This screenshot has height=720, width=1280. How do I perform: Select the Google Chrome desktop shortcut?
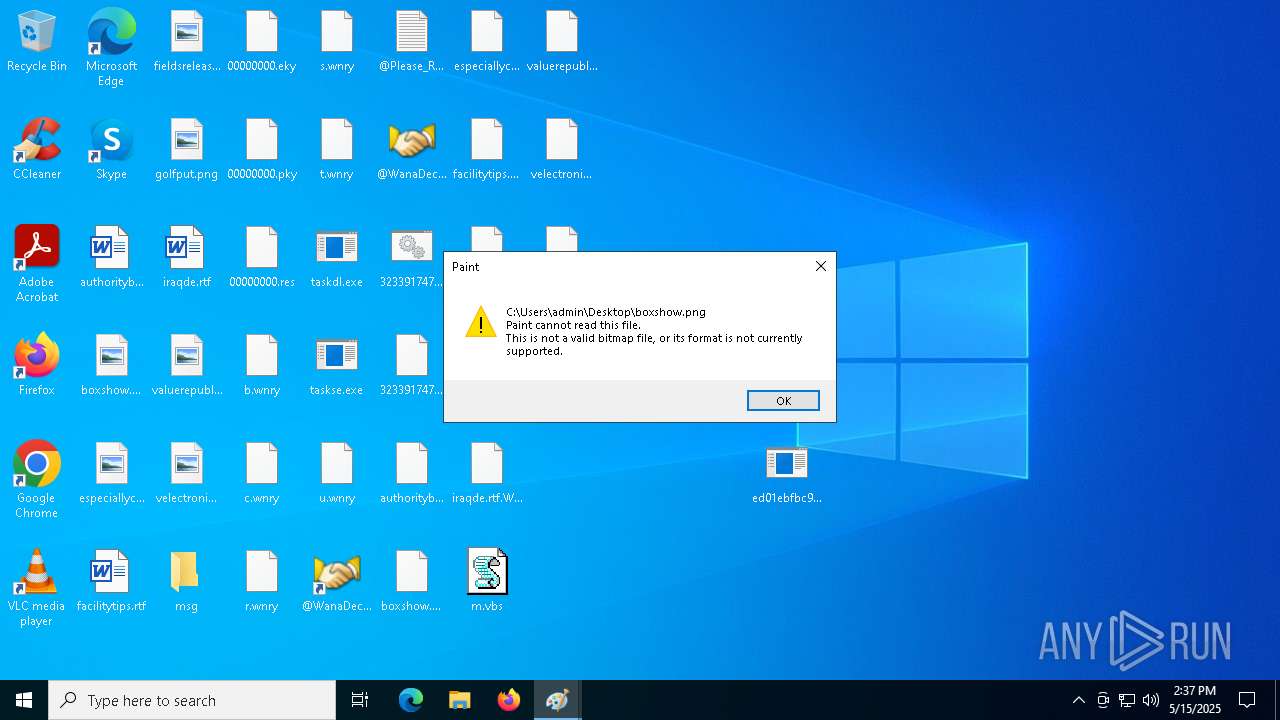click(x=37, y=480)
